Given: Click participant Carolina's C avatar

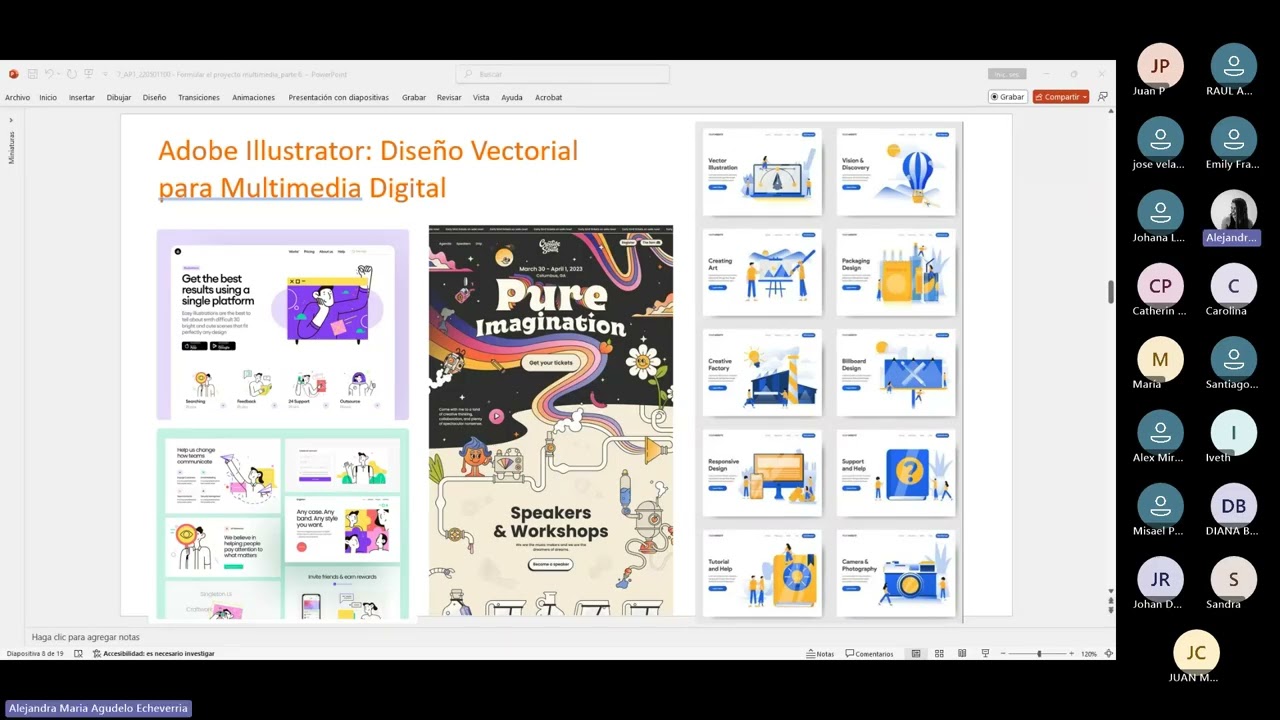Looking at the screenshot, I should point(1234,286).
